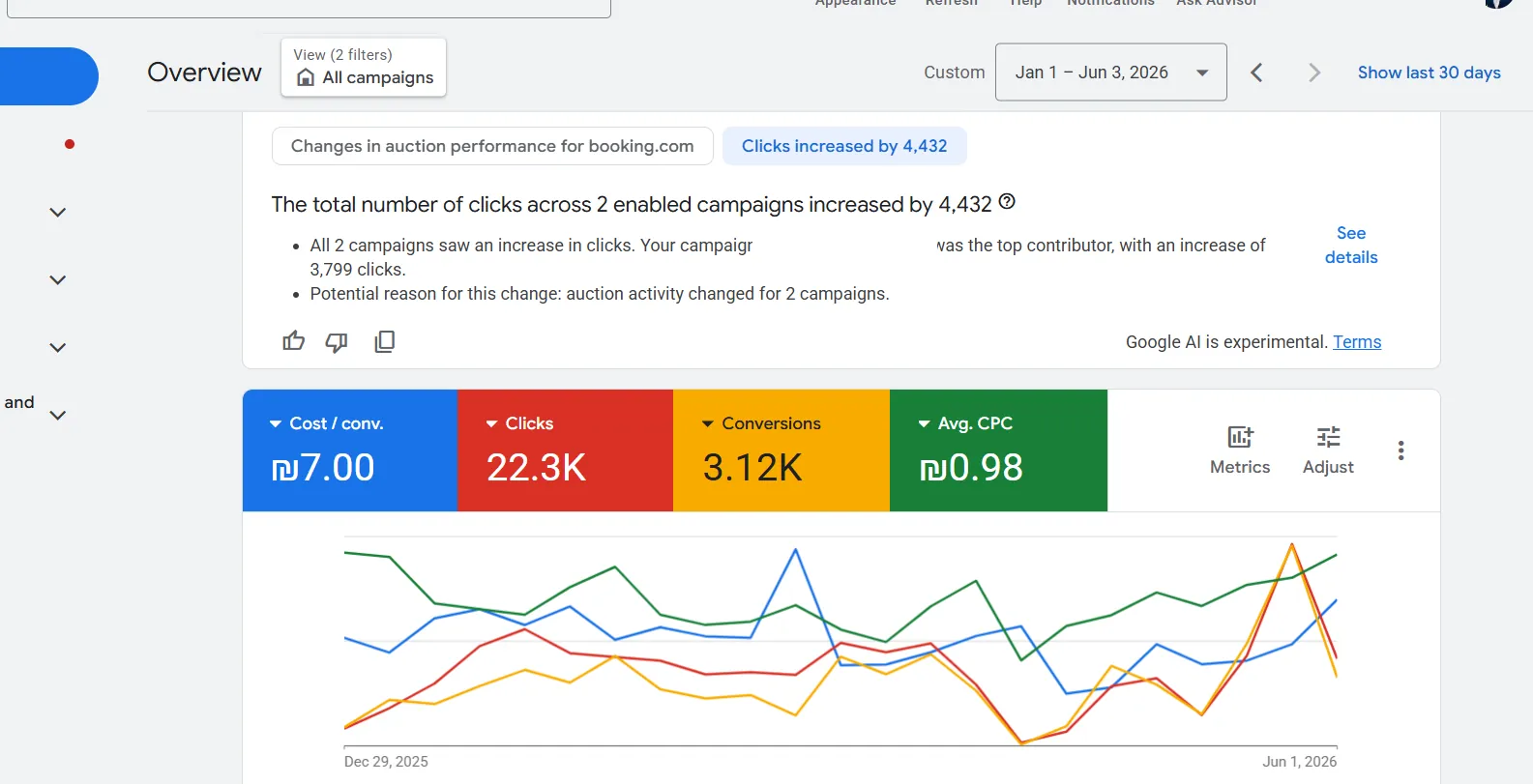Click the ₪0.98 average CPC value
The height and width of the screenshot is (784, 1533).
(971, 468)
